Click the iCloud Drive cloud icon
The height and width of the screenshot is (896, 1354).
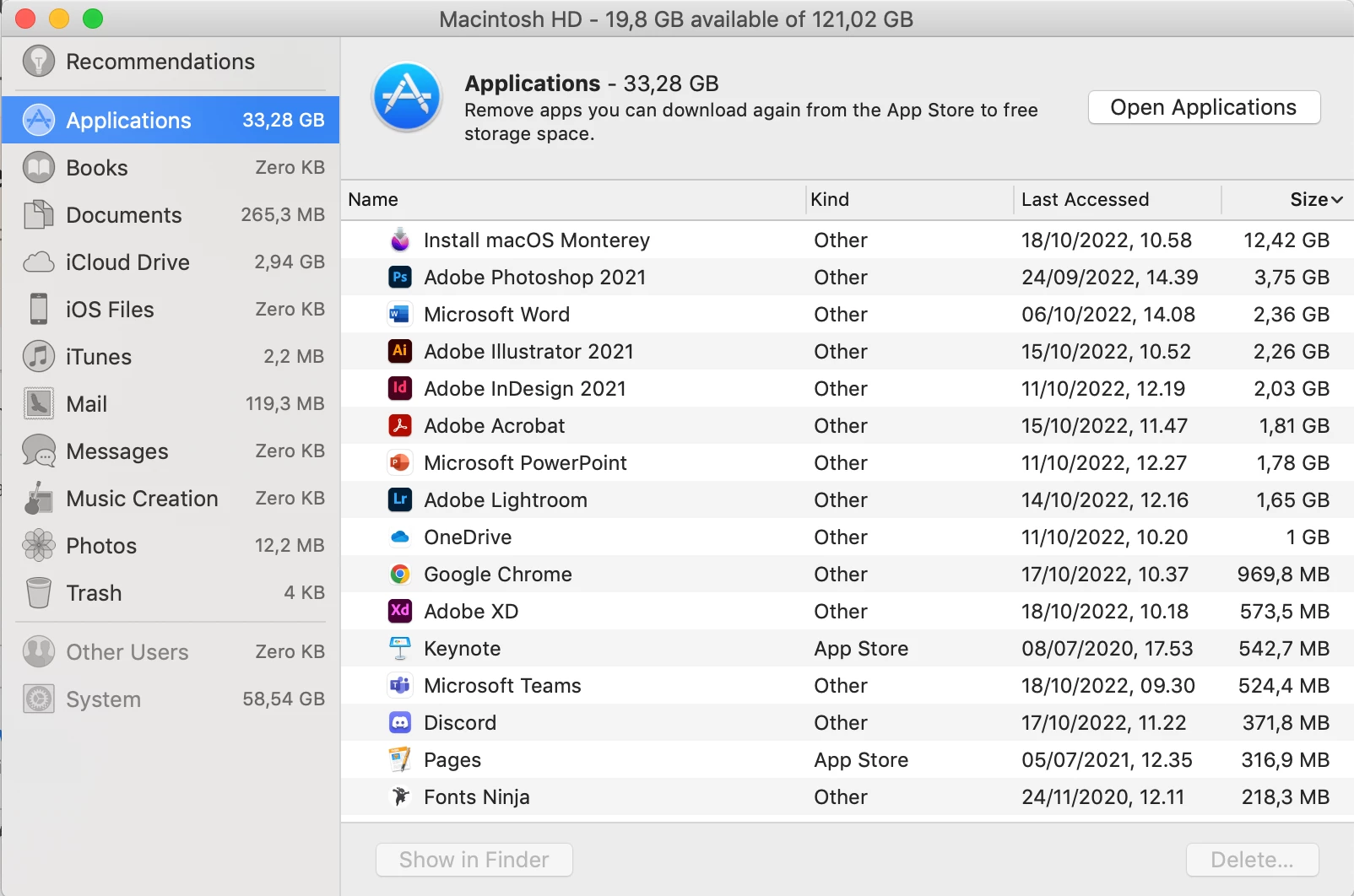tap(39, 262)
